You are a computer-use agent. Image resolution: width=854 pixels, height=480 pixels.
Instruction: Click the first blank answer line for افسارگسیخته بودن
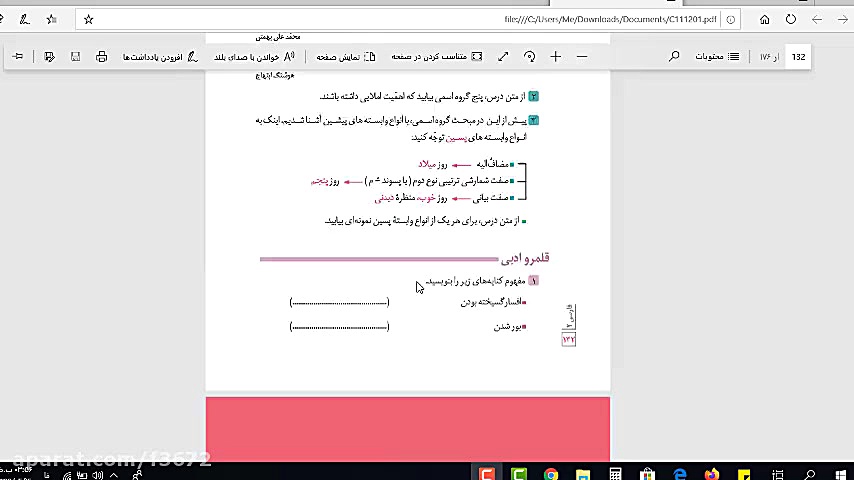[339, 302]
